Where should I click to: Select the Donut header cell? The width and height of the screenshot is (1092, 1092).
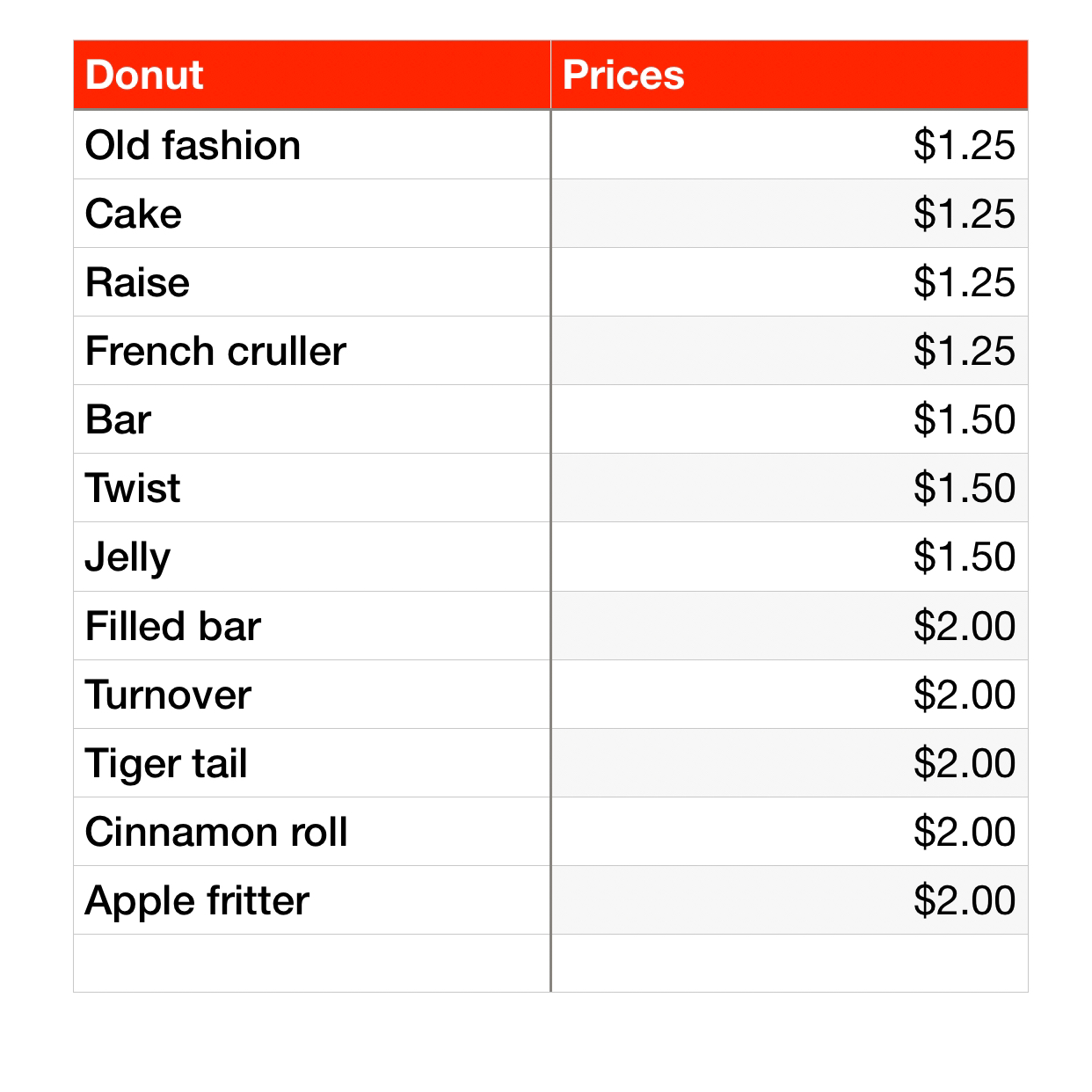[312, 76]
